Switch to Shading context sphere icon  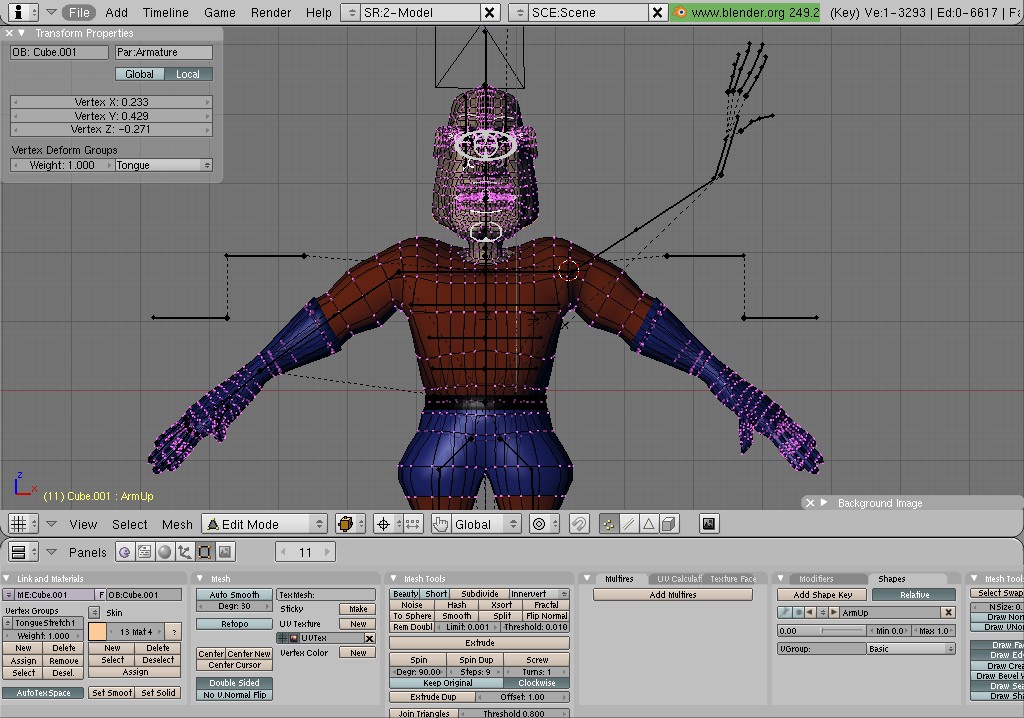coord(165,552)
